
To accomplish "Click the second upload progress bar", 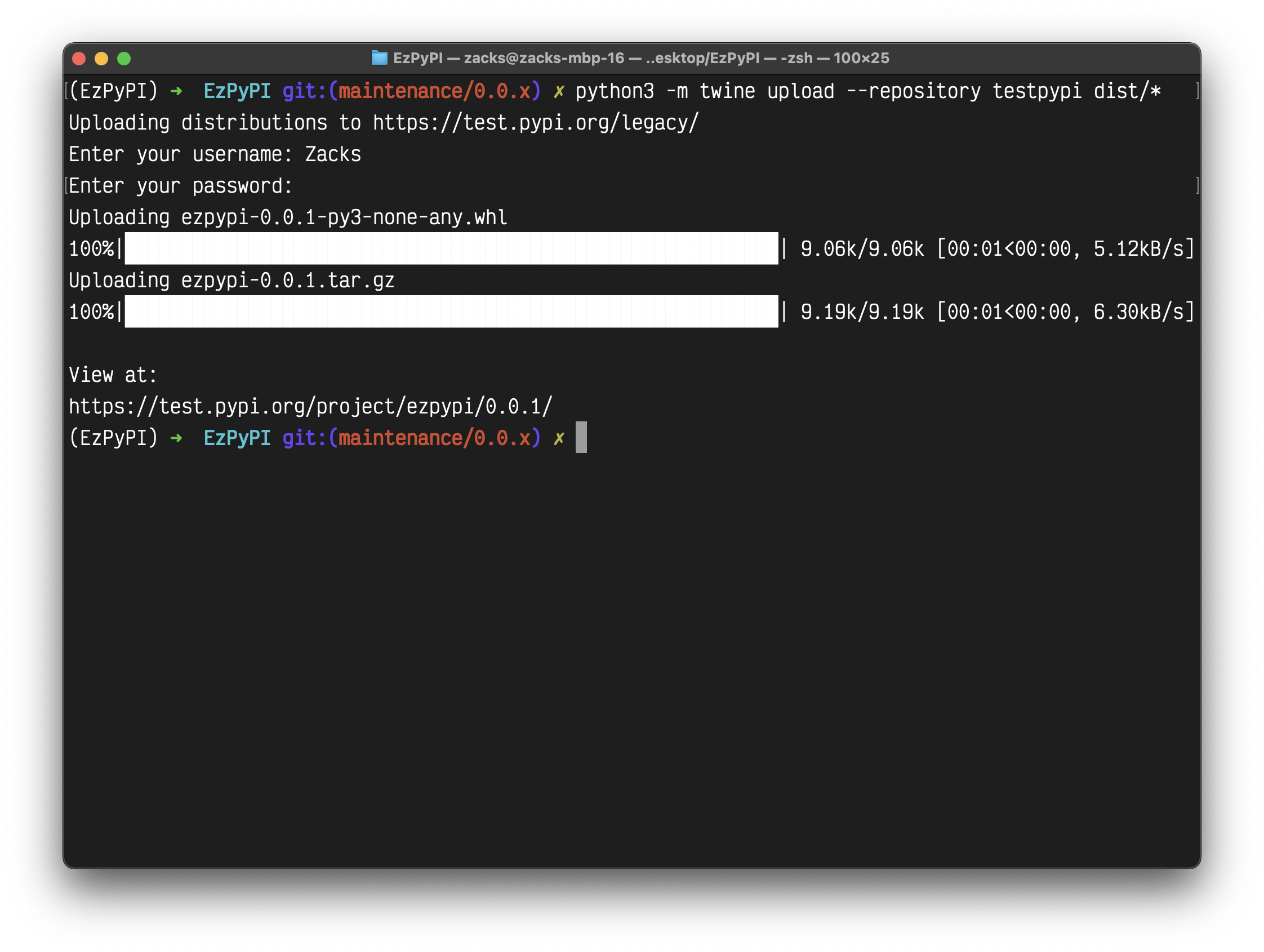I will point(451,312).
